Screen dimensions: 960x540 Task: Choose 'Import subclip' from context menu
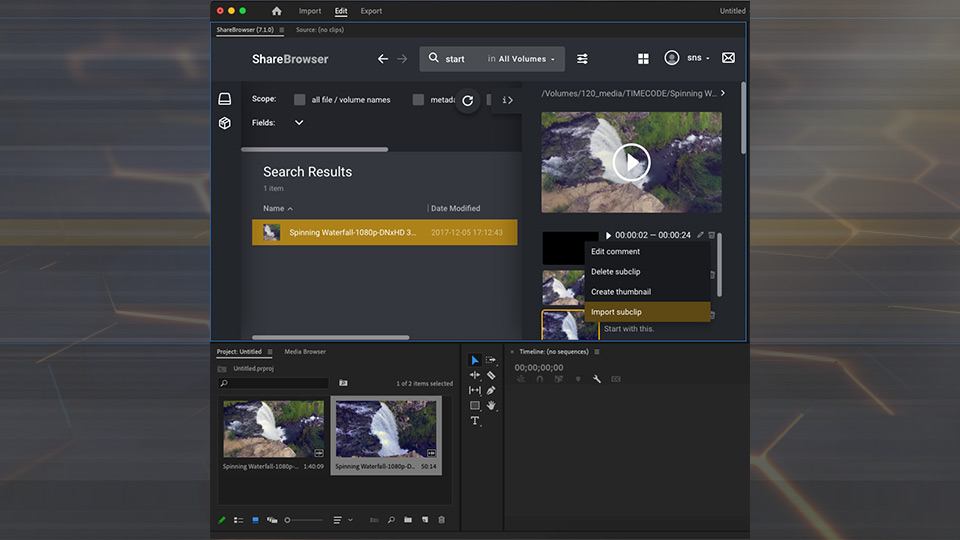647,312
